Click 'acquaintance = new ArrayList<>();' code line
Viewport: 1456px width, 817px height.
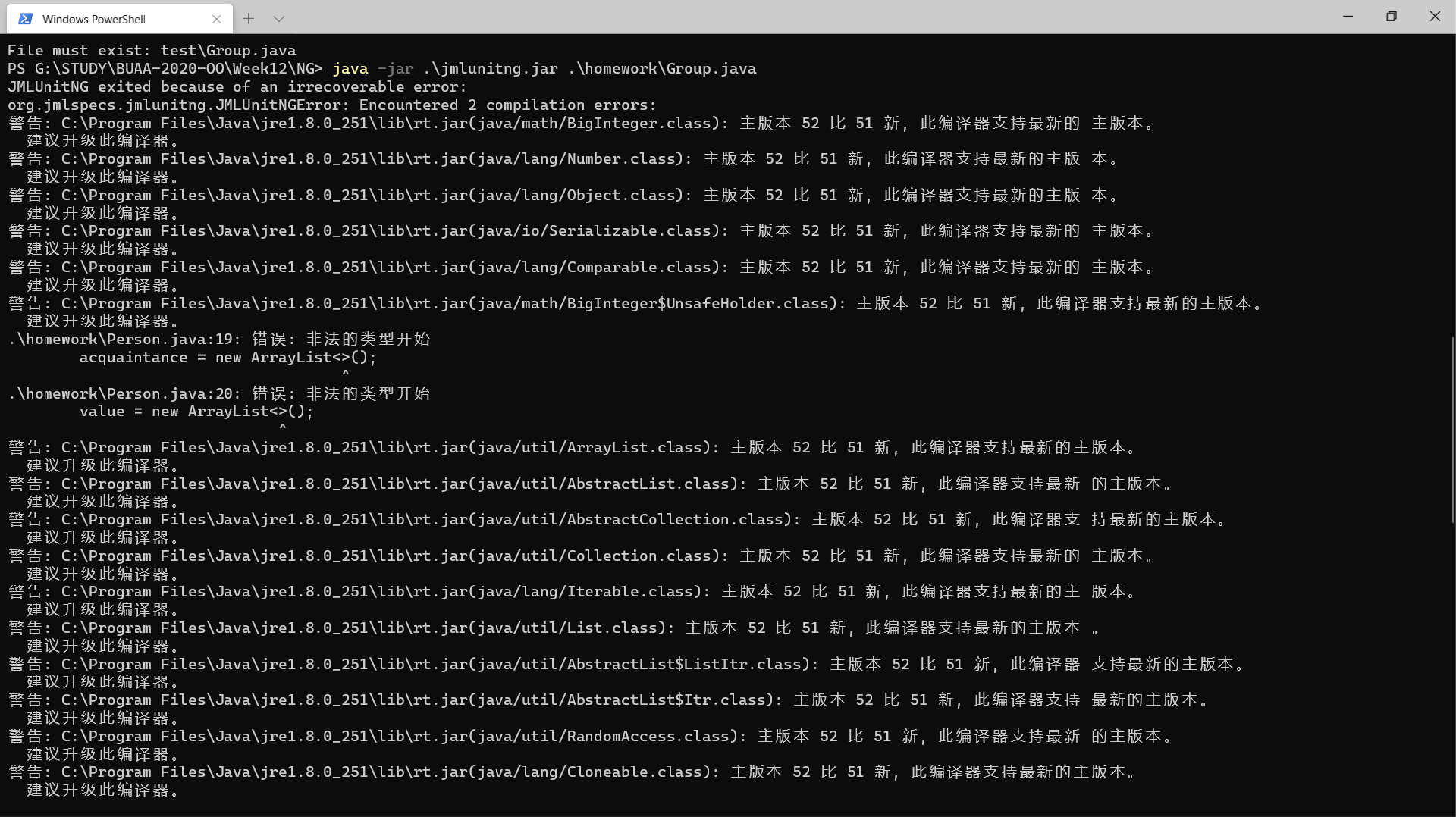tap(228, 358)
